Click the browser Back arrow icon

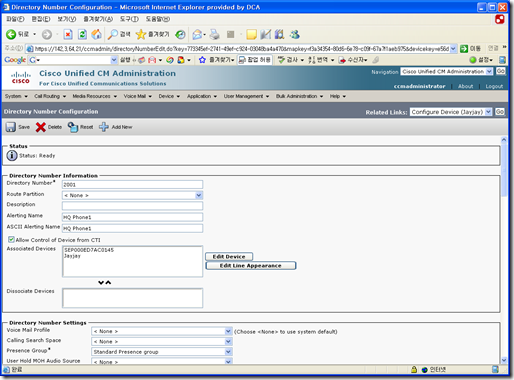click(11, 34)
